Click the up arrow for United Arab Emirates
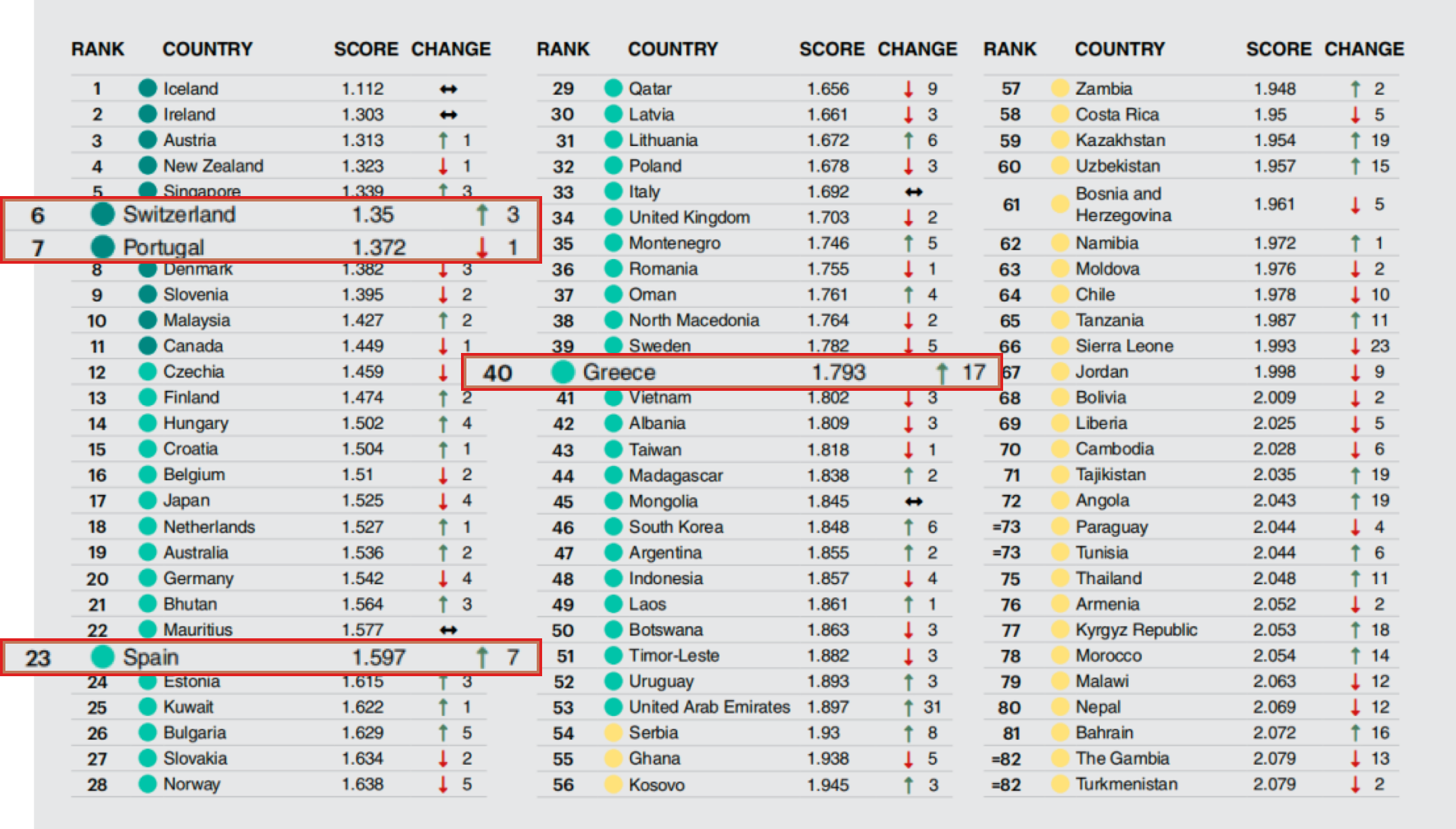 [x=908, y=707]
